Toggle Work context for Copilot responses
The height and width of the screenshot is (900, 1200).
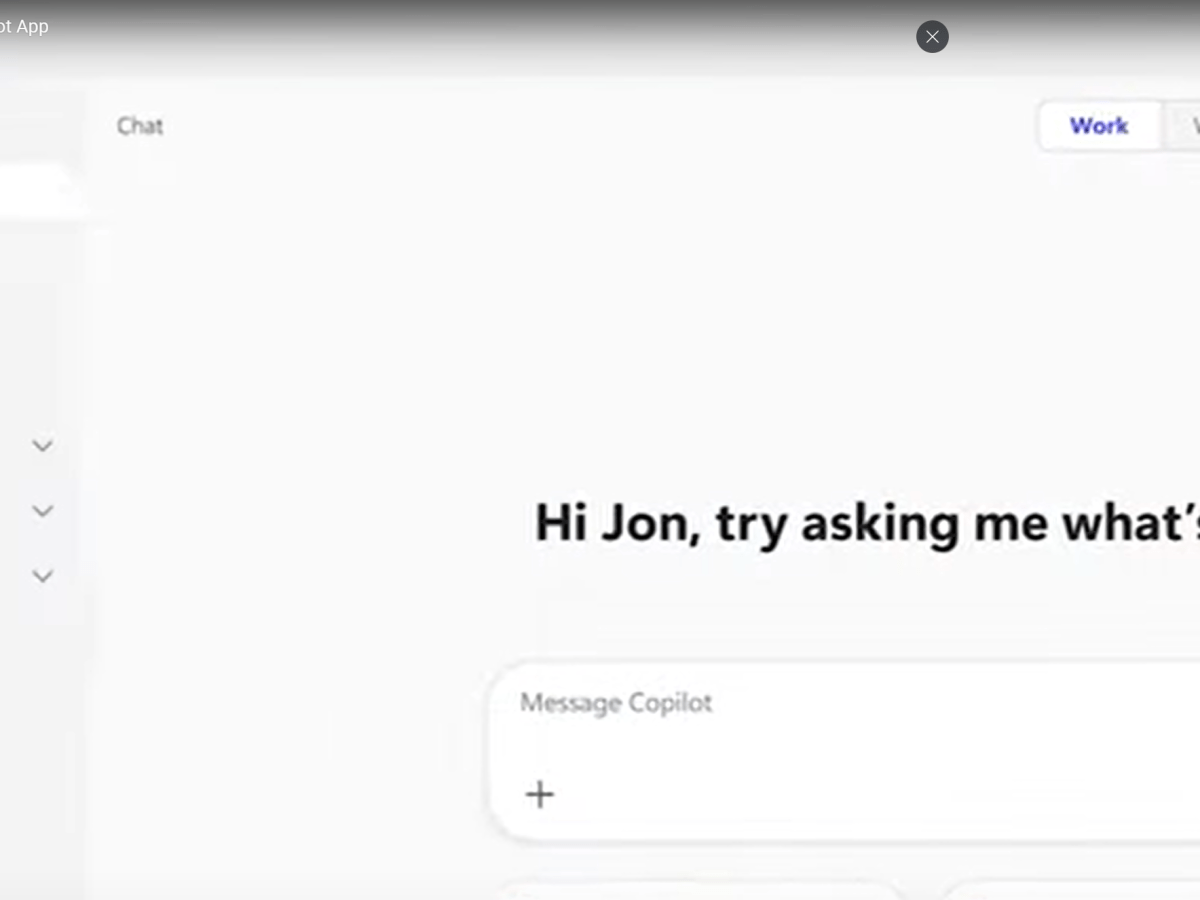coord(1098,126)
